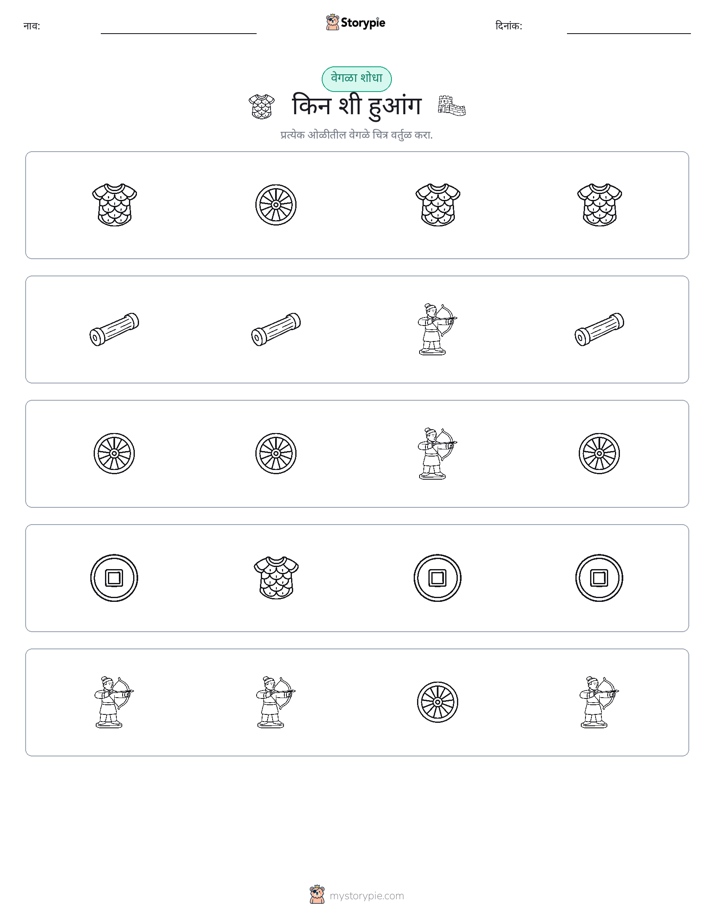The width and height of the screenshot is (714, 924).
Task: Select the last wheel in third row
Action: (599, 454)
